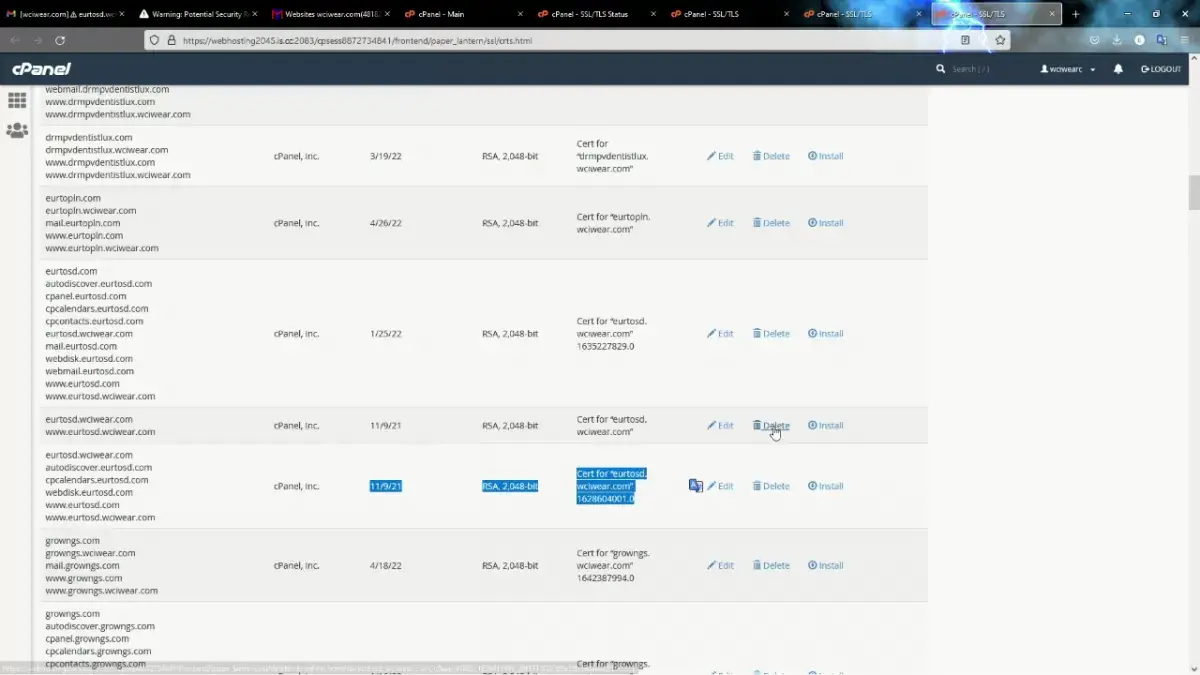
Task: Click the browser forward arrow
Action: (x=37, y=40)
